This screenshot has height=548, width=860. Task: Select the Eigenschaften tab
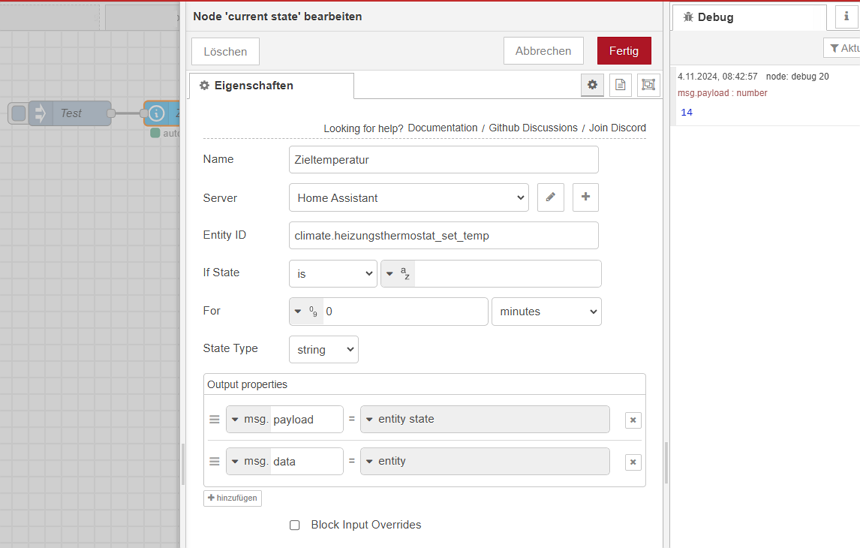coord(271,86)
